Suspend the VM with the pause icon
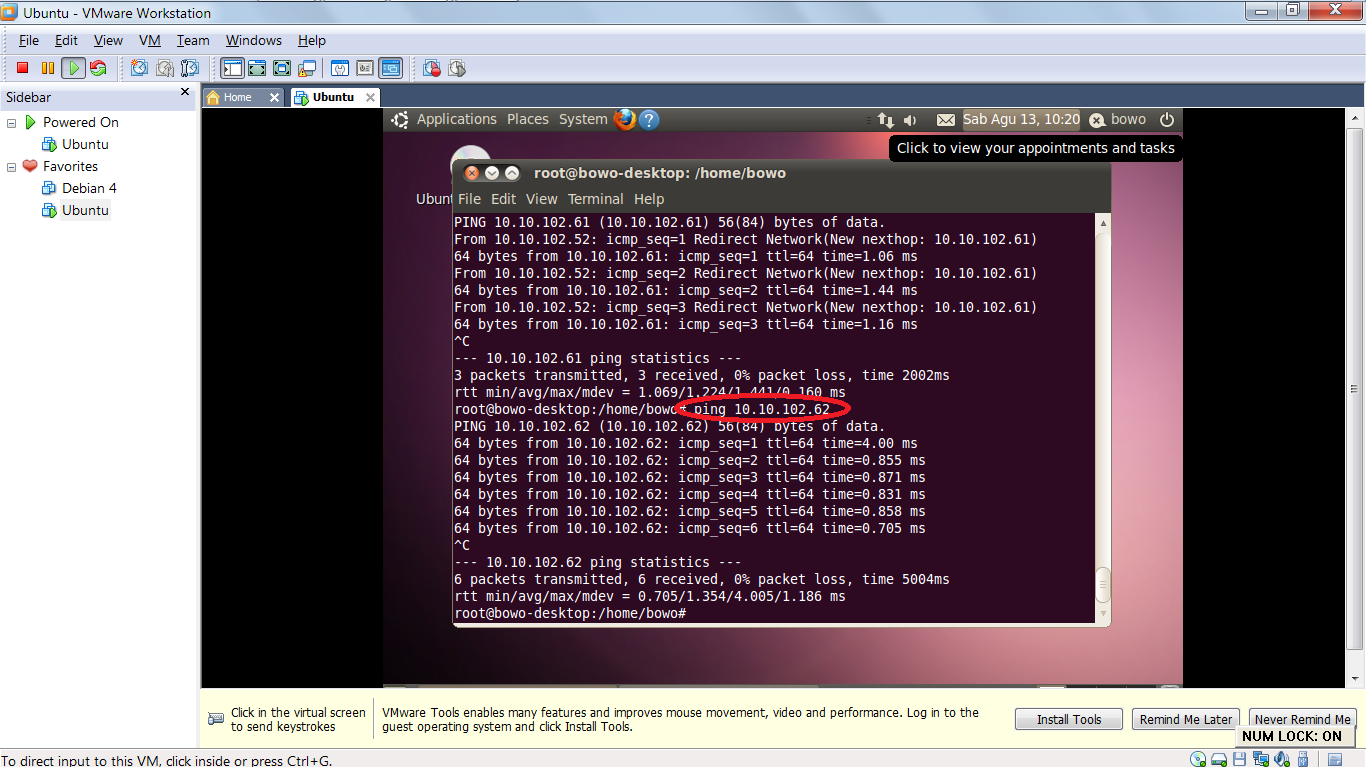The image size is (1366, 768). click(47, 68)
